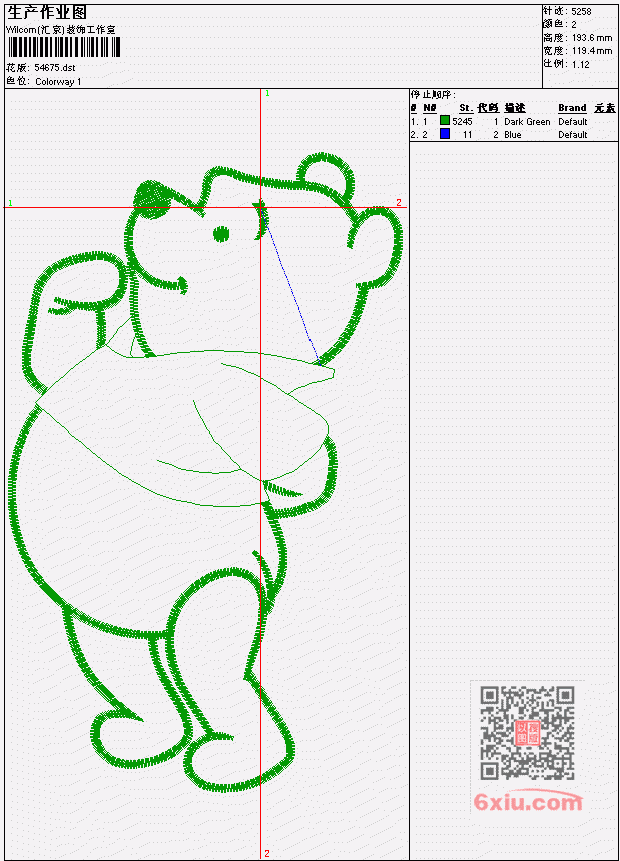
Task: Click the '代码' column header
Action: [x=488, y=108]
